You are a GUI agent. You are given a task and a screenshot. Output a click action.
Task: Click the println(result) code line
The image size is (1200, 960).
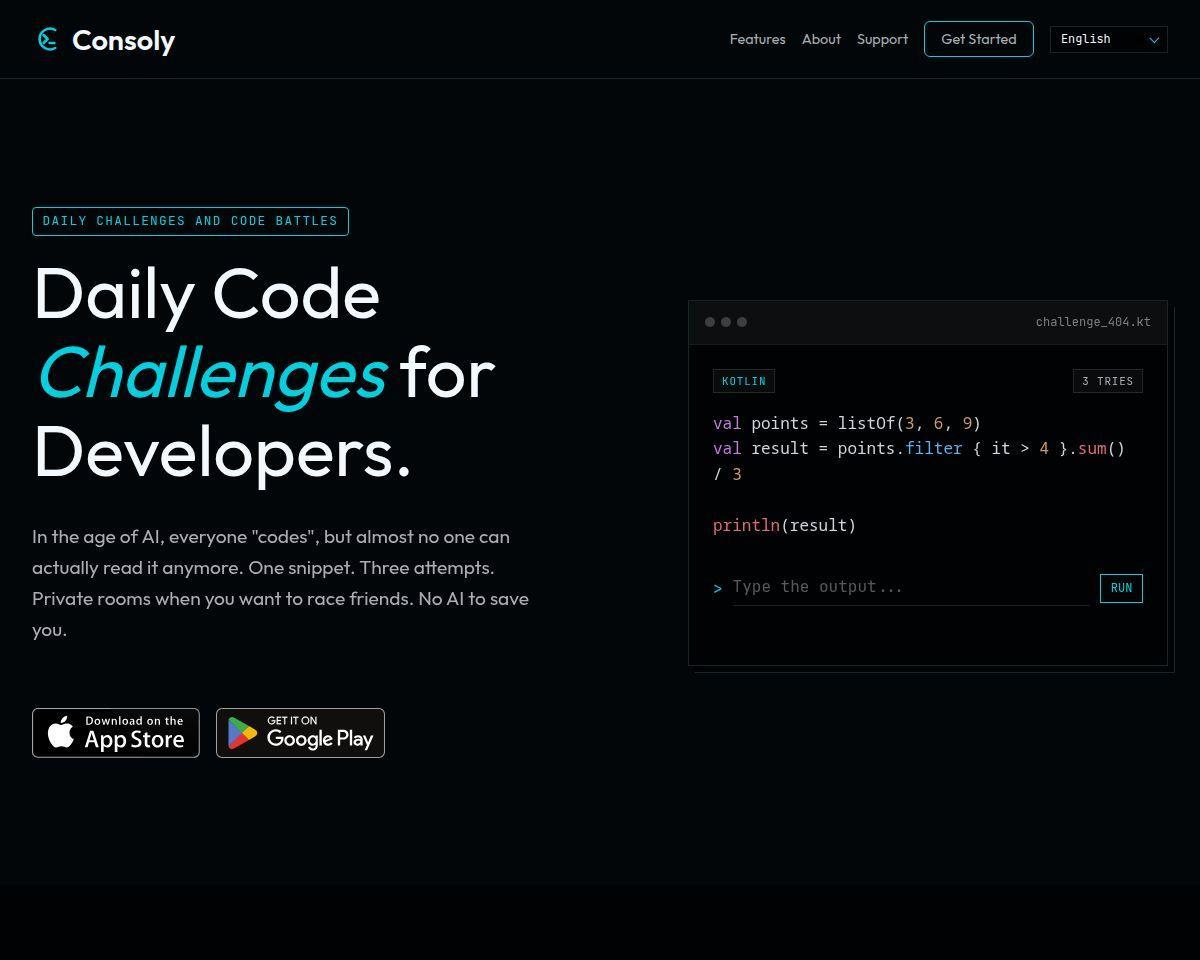click(784, 525)
